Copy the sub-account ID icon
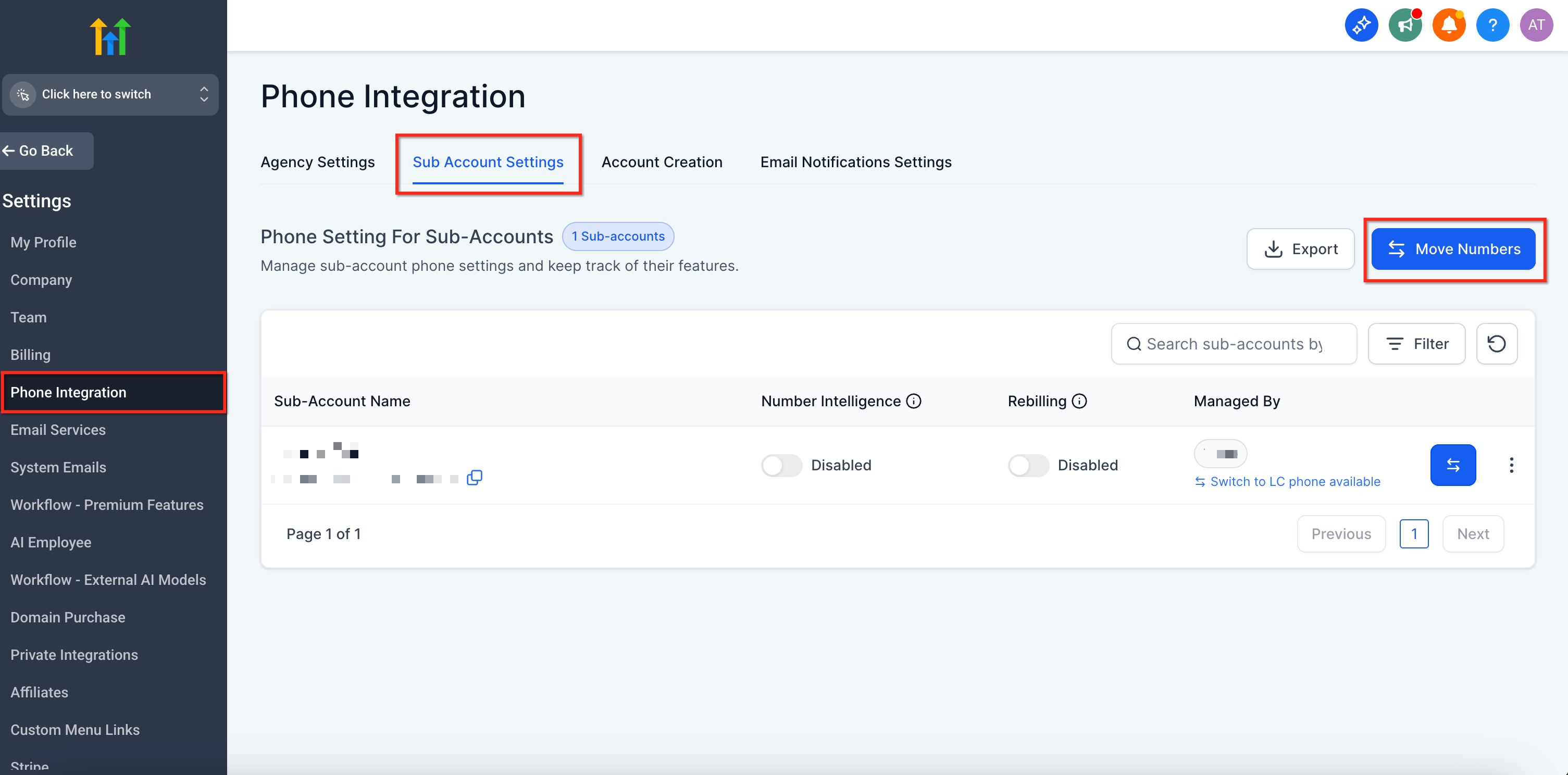 [x=474, y=478]
